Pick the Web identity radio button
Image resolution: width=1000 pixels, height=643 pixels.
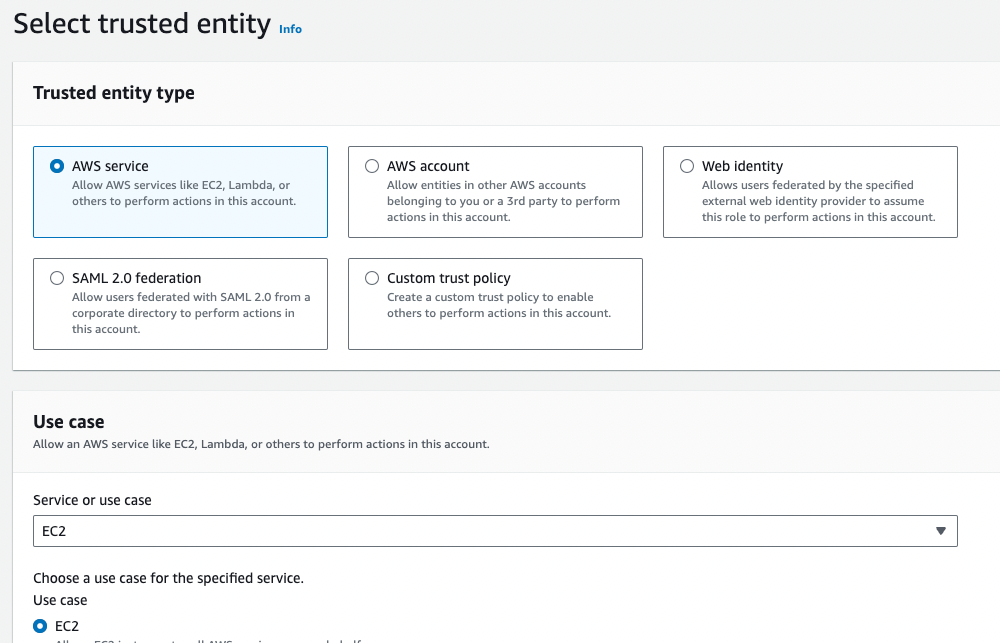click(687, 166)
